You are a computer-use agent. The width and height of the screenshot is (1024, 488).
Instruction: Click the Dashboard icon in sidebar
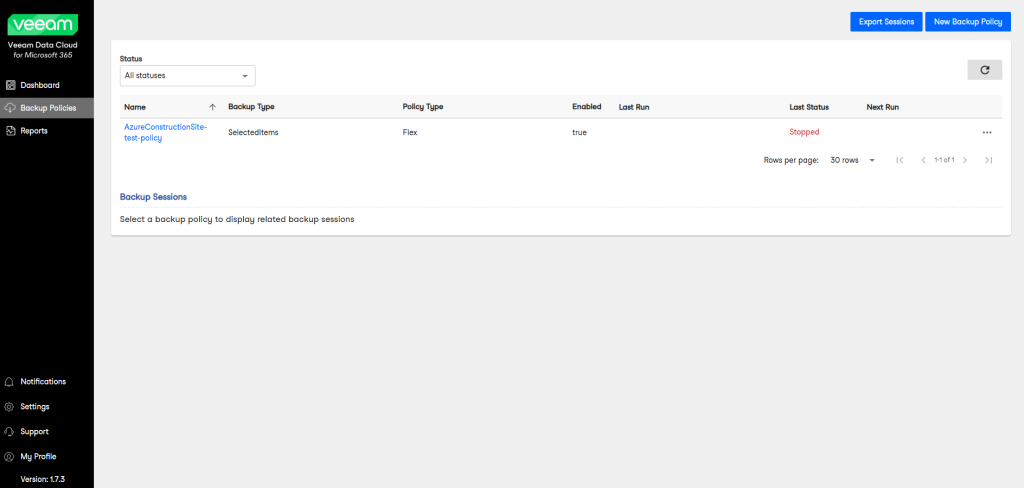pyautogui.click(x=10, y=85)
